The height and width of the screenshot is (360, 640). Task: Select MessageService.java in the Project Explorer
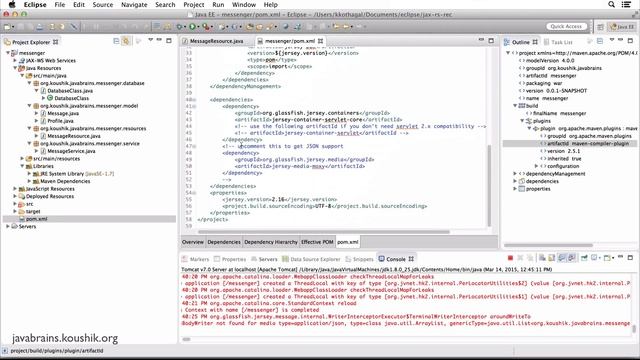pyautogui.click(x=71, y=151)
